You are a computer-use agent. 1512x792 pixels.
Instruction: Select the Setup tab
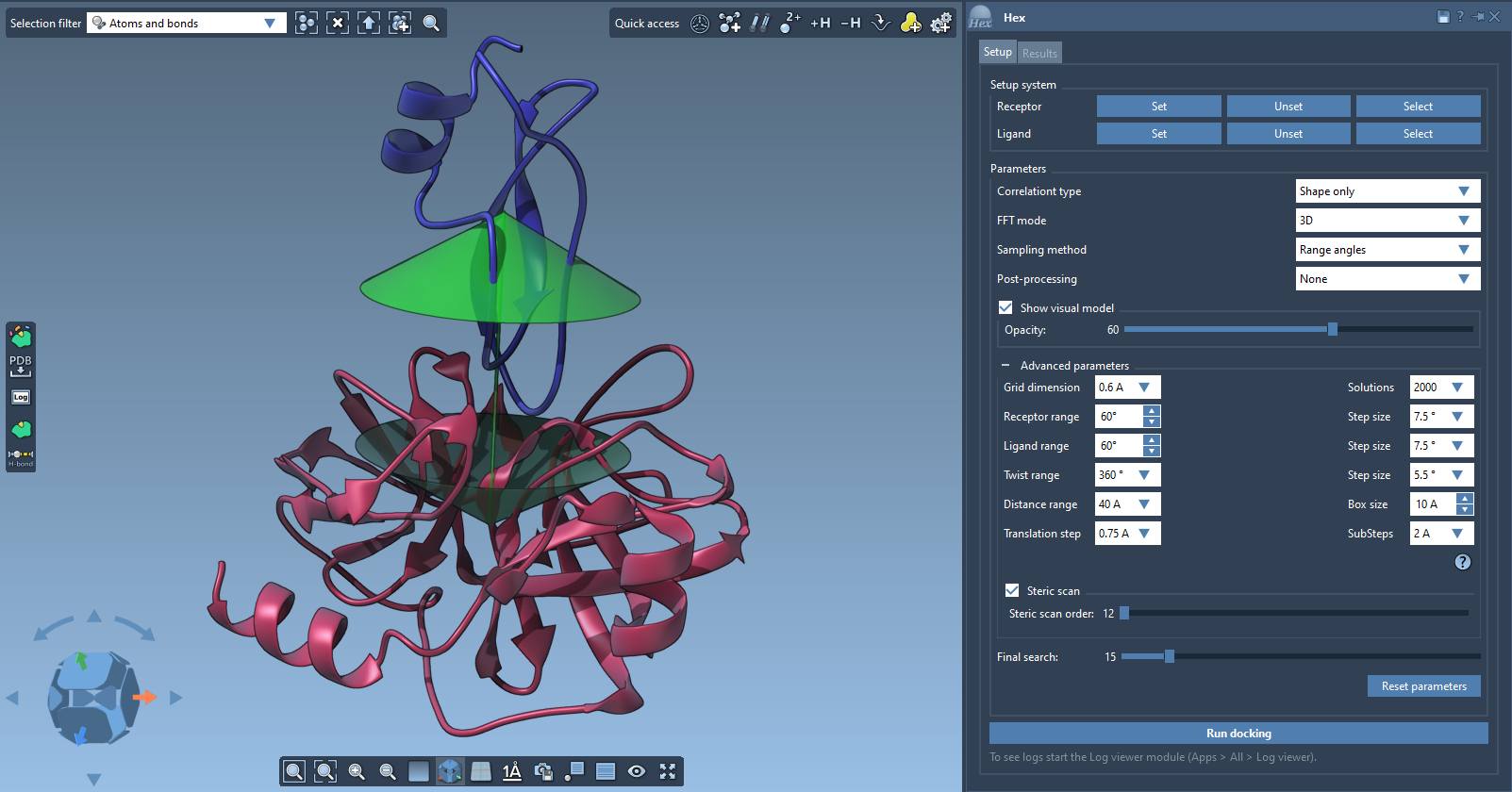(997, 52)
